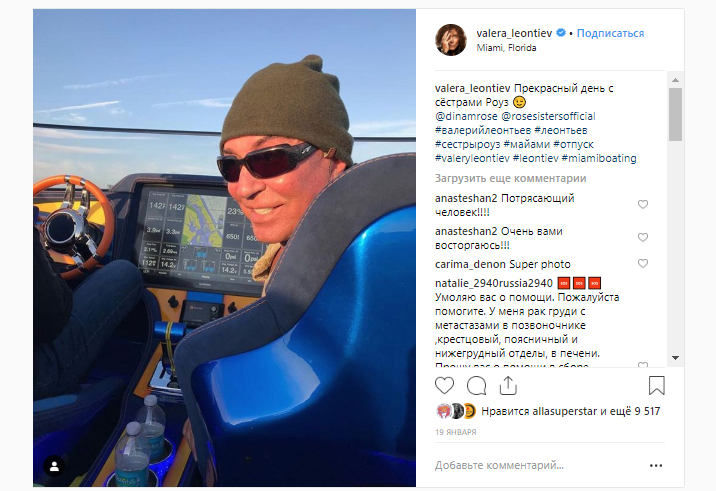Click the verified badge next to valera_leontiev
Image resolution: width=716 pixels, height=491 pixels.
(x=561, y=33)
